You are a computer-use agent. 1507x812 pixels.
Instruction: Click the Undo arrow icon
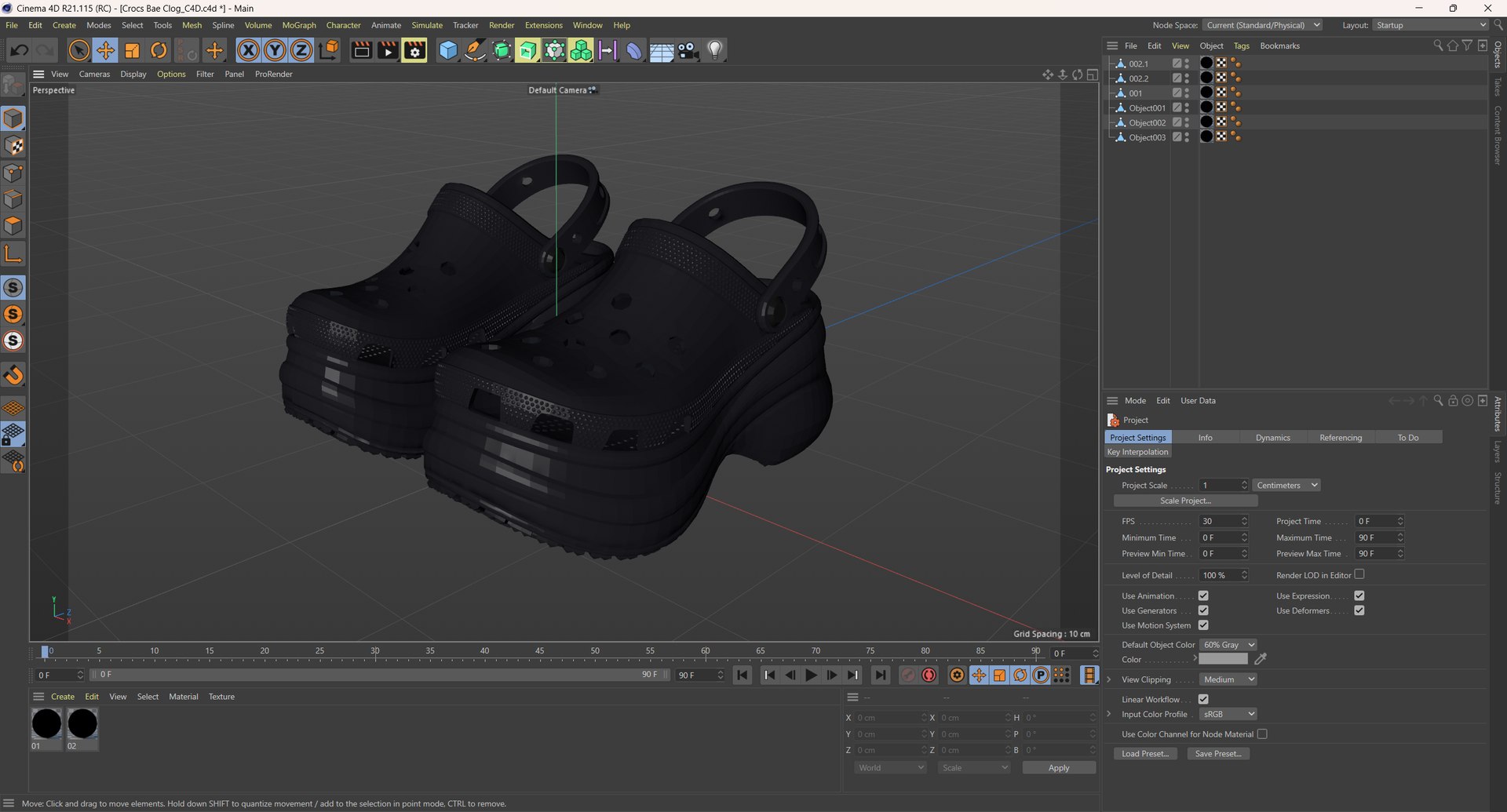click(x=19, y=51)
